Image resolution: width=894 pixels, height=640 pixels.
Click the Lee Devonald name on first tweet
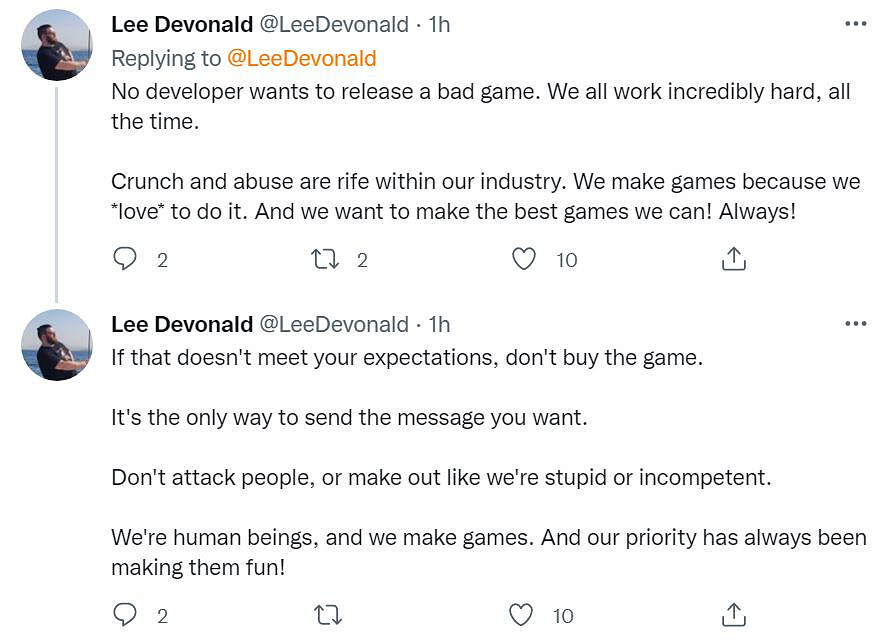181,24
